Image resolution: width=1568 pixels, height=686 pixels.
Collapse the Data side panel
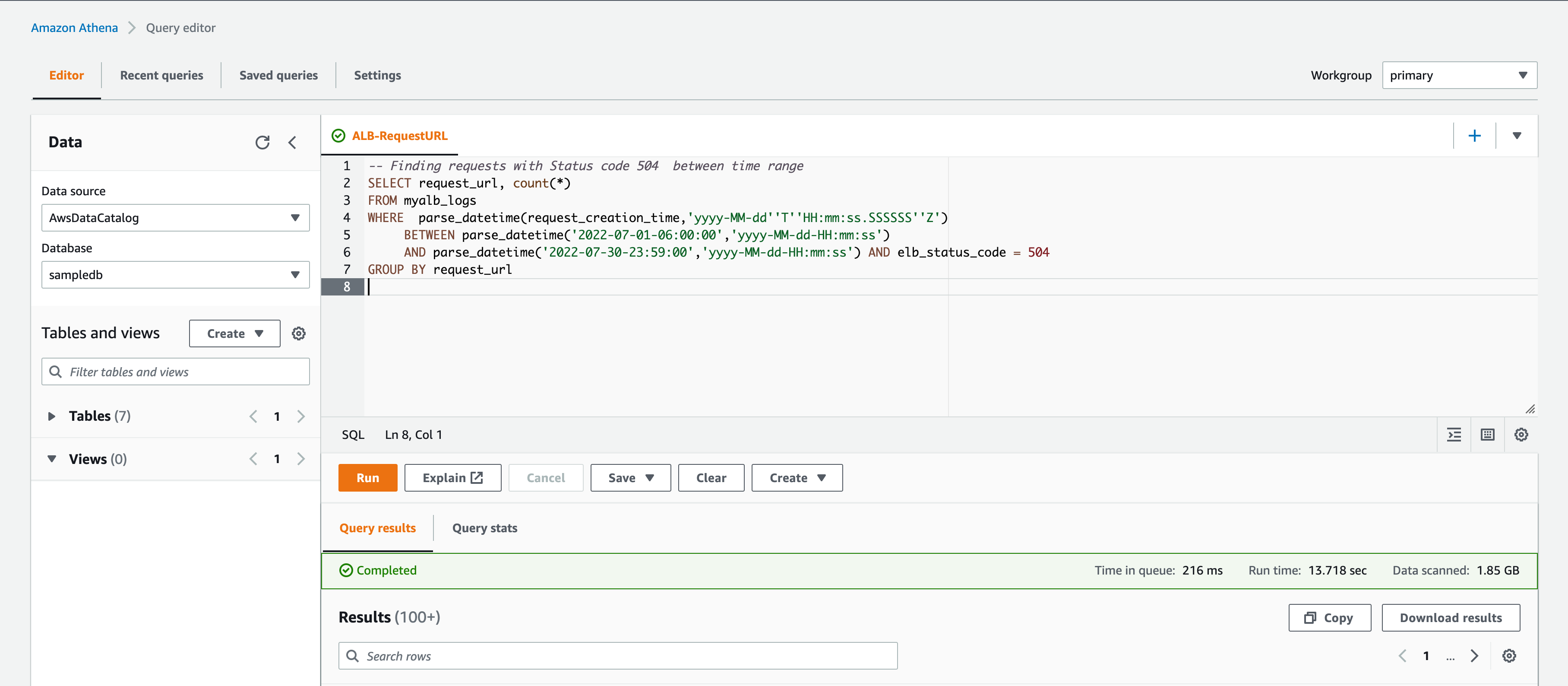point(292,143)
